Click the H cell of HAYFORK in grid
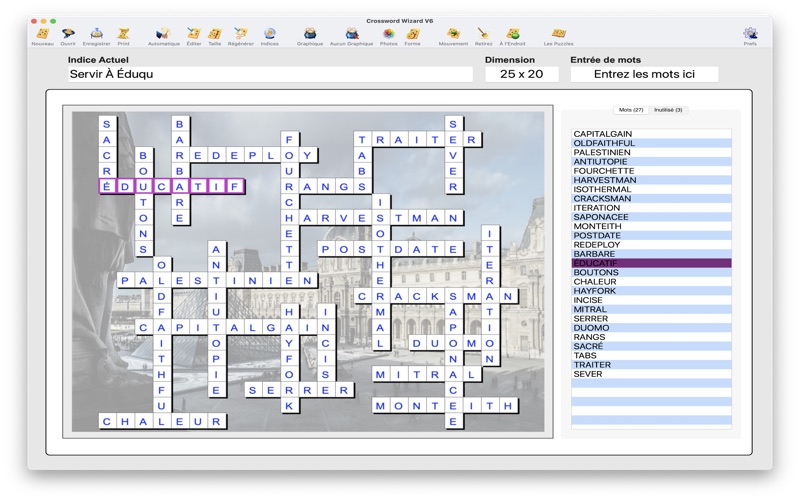This screenshot has height=500, width=800. click(289, 312)
